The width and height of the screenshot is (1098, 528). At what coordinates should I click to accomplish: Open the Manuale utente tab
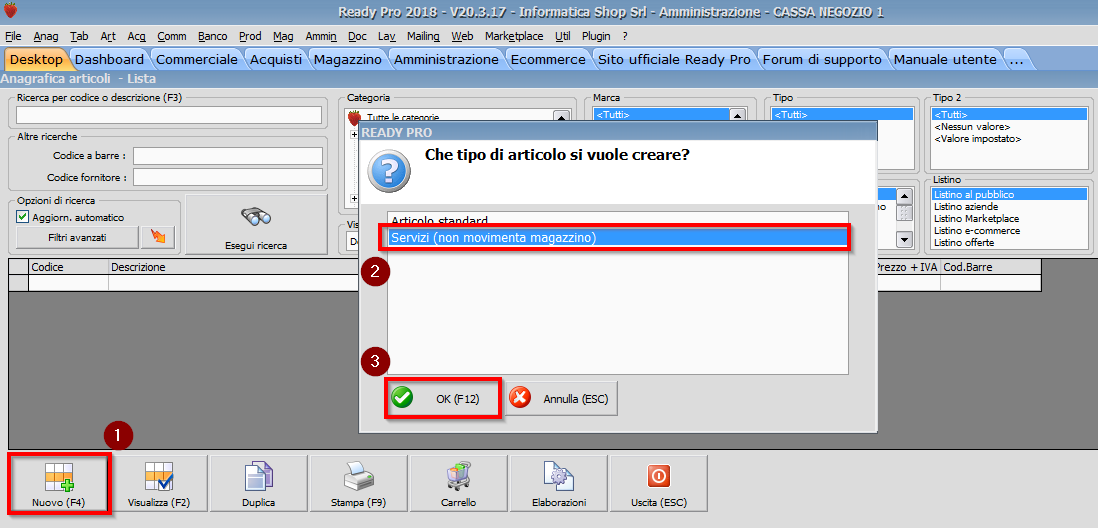[945, 60]
